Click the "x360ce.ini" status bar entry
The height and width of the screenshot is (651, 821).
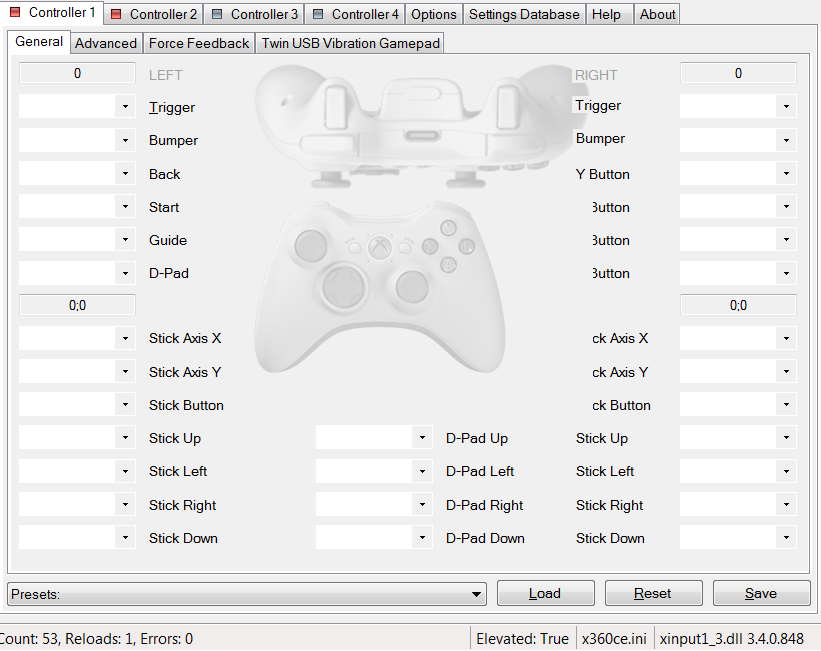tap(614, 638)
